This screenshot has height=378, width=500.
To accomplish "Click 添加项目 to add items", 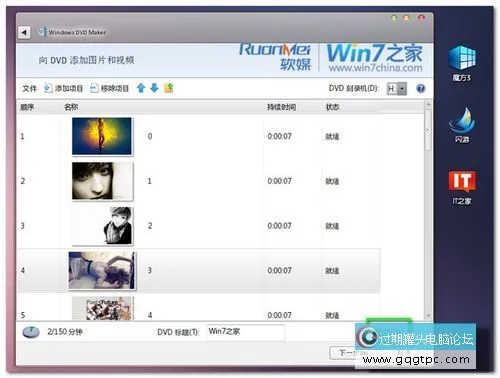I will pos(63,88).
